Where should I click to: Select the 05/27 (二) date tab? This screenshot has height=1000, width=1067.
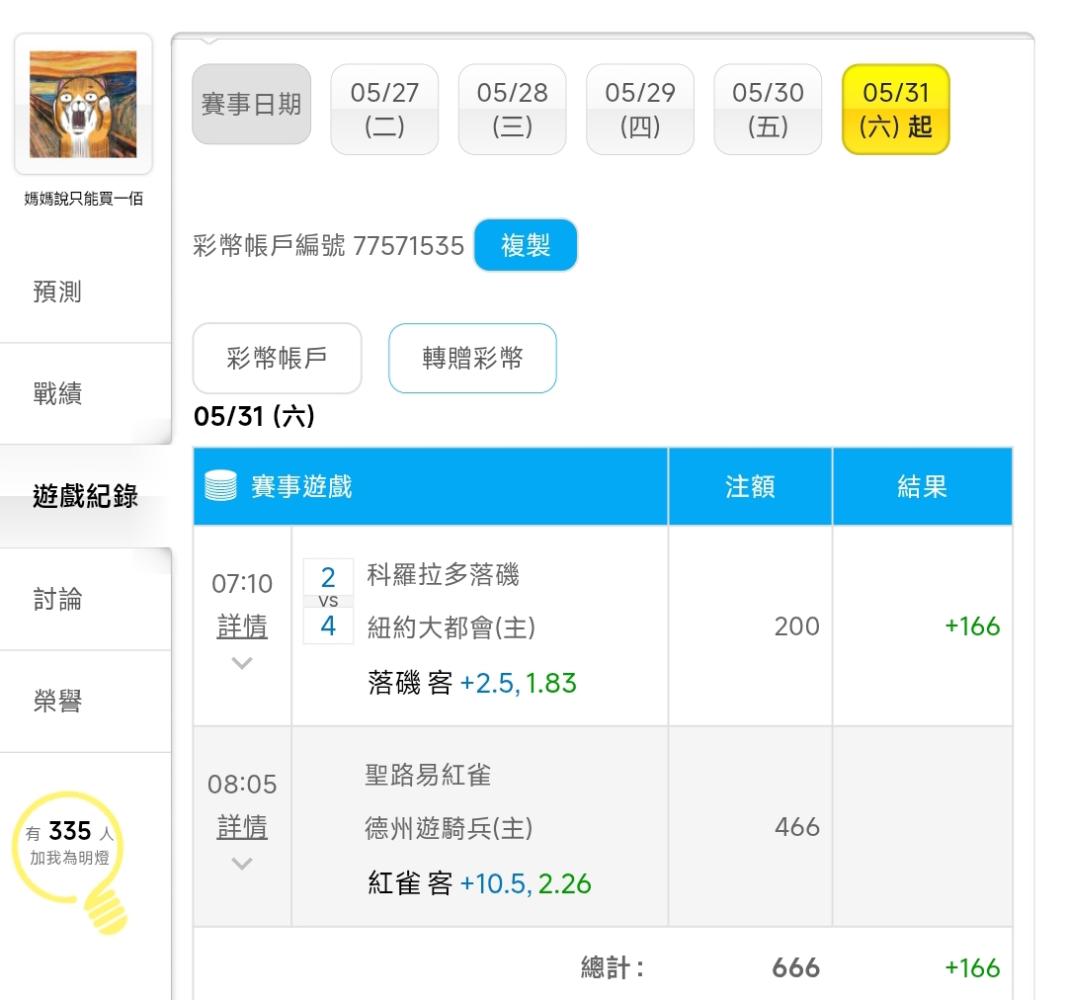point(384,109)
